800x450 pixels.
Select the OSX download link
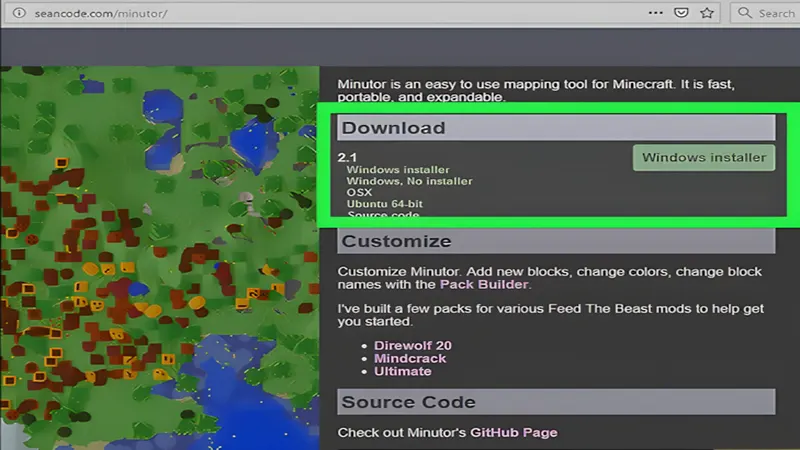359,192
